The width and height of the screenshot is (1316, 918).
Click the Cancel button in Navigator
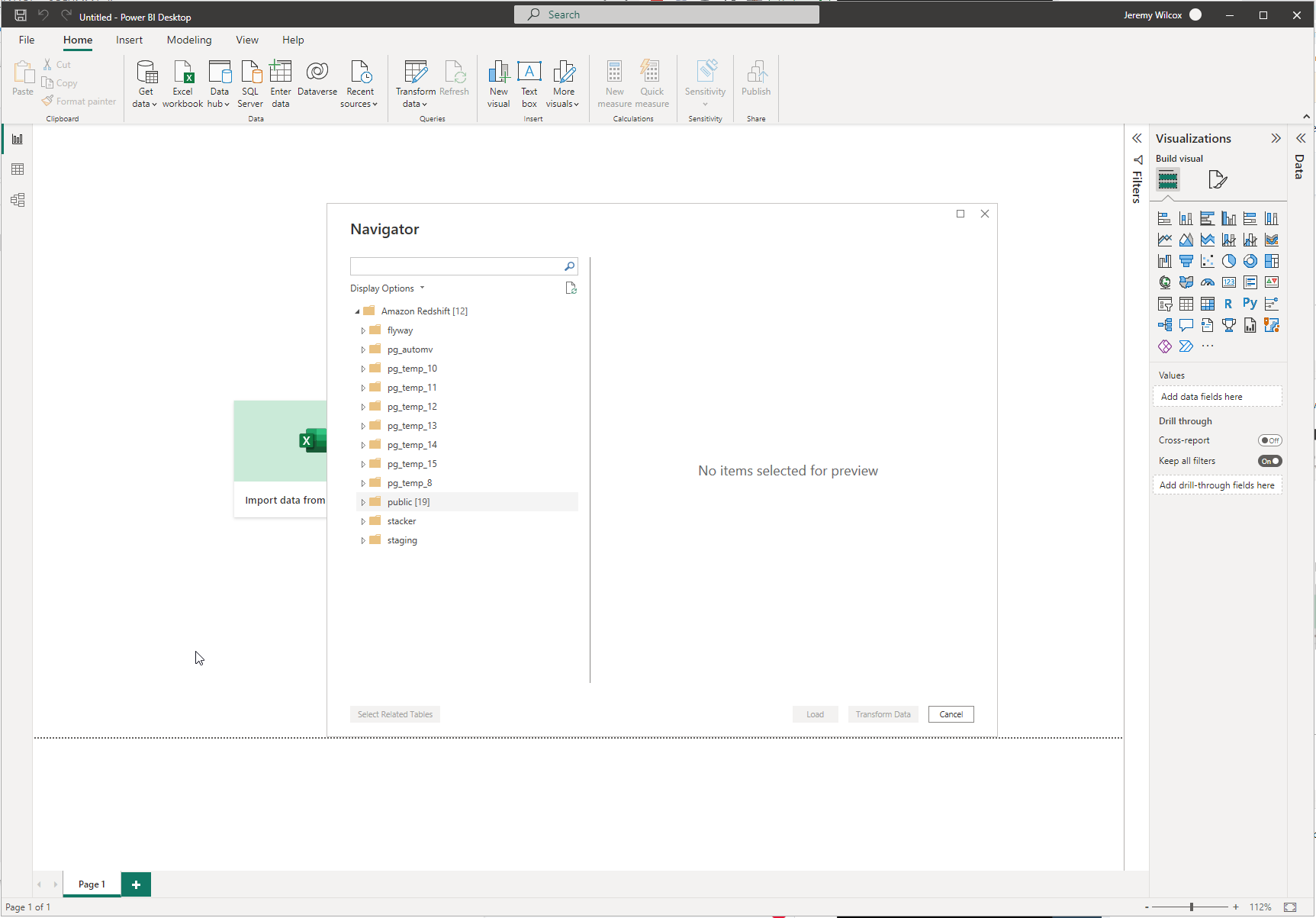point(951,714)
